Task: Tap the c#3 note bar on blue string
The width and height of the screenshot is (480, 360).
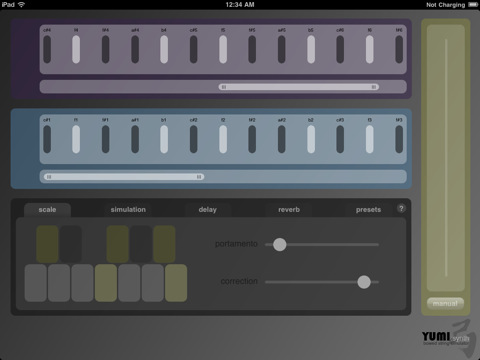Action: pos(340,139)
